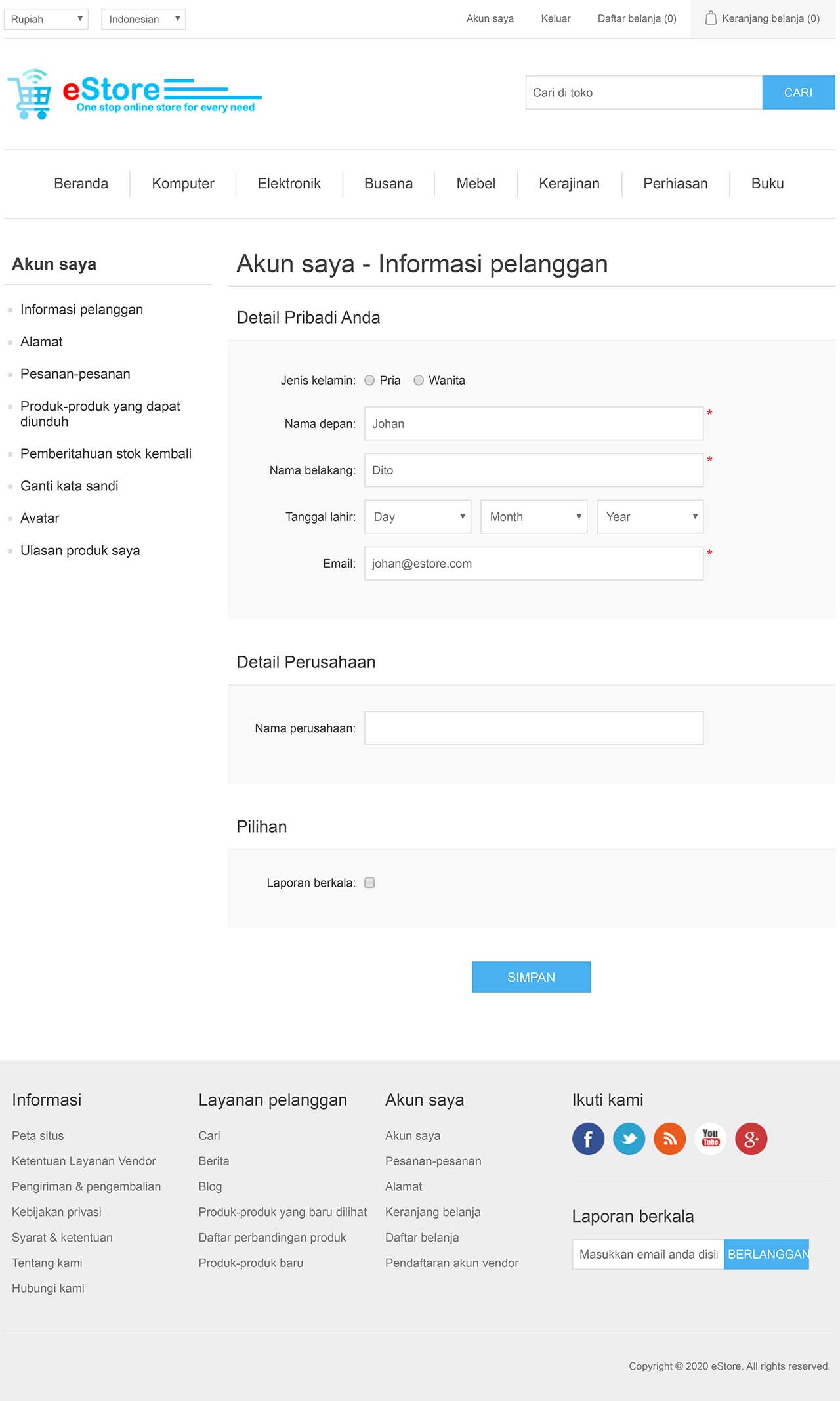840x1401 pixels.
Task: Select the Pria gender radio button
Action: pyautogui.click(x=369, y=381)
